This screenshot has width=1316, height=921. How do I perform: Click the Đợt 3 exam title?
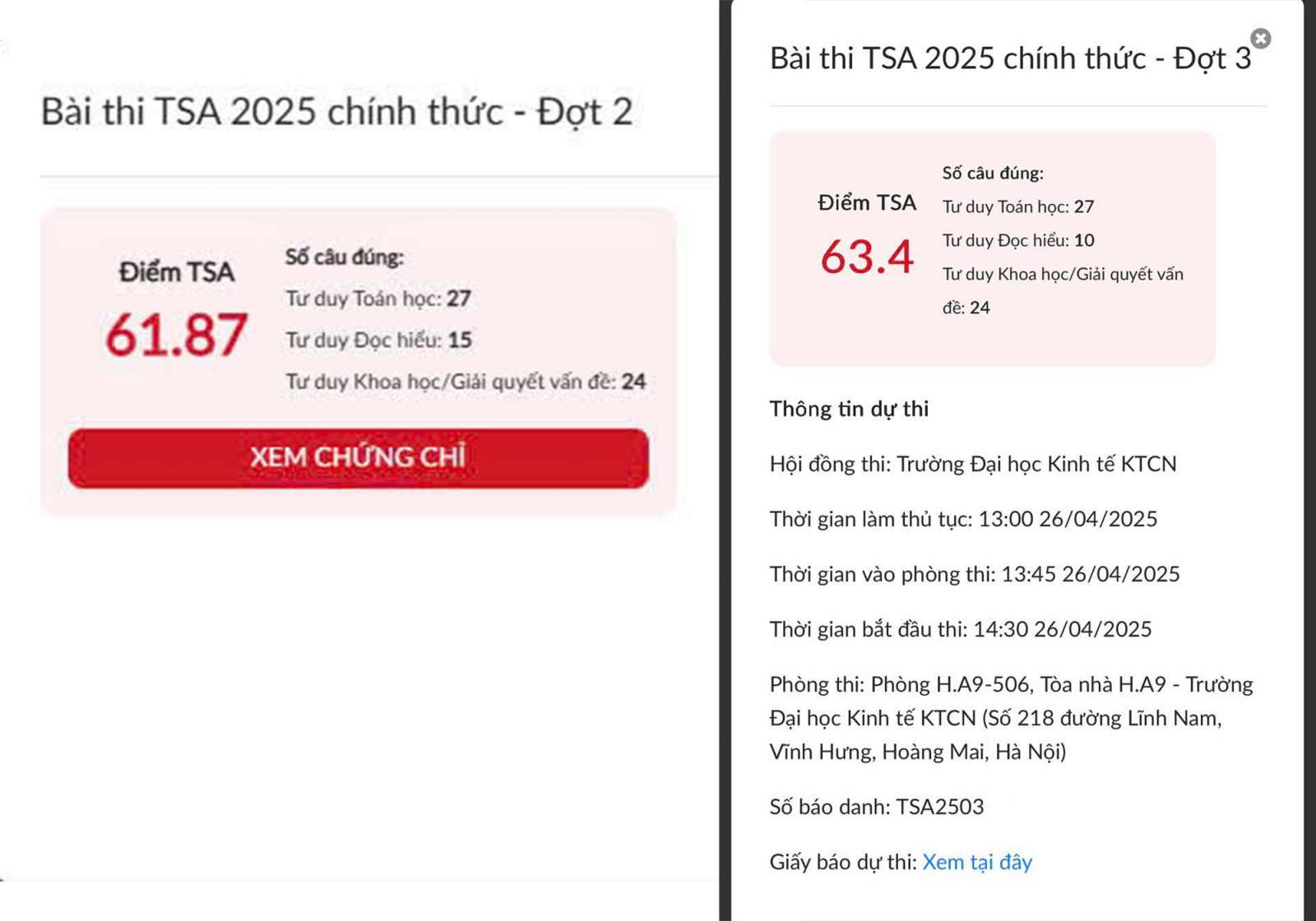click(x=1010, y=58)
